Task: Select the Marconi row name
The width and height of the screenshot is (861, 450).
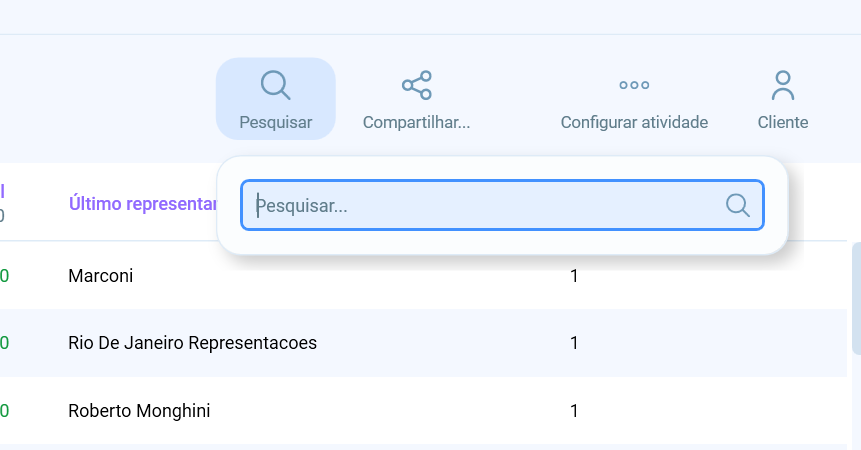Action: (x=100, y=276)
